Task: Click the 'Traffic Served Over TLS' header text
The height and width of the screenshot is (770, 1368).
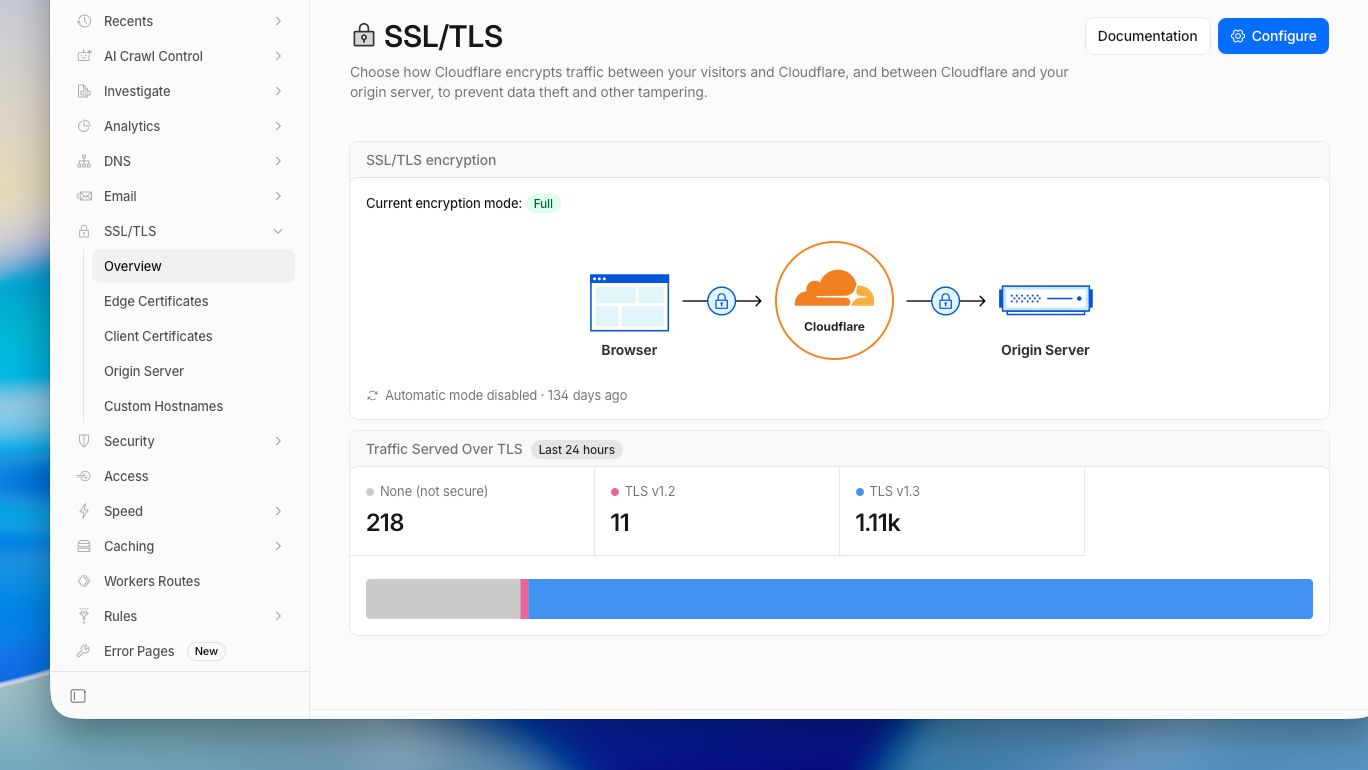Action: pyautogui.click(x=444, y=450)
